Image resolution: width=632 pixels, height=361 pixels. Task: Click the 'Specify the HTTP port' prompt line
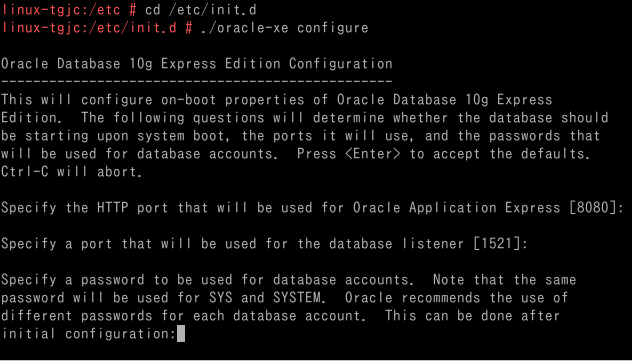point(312,207)
